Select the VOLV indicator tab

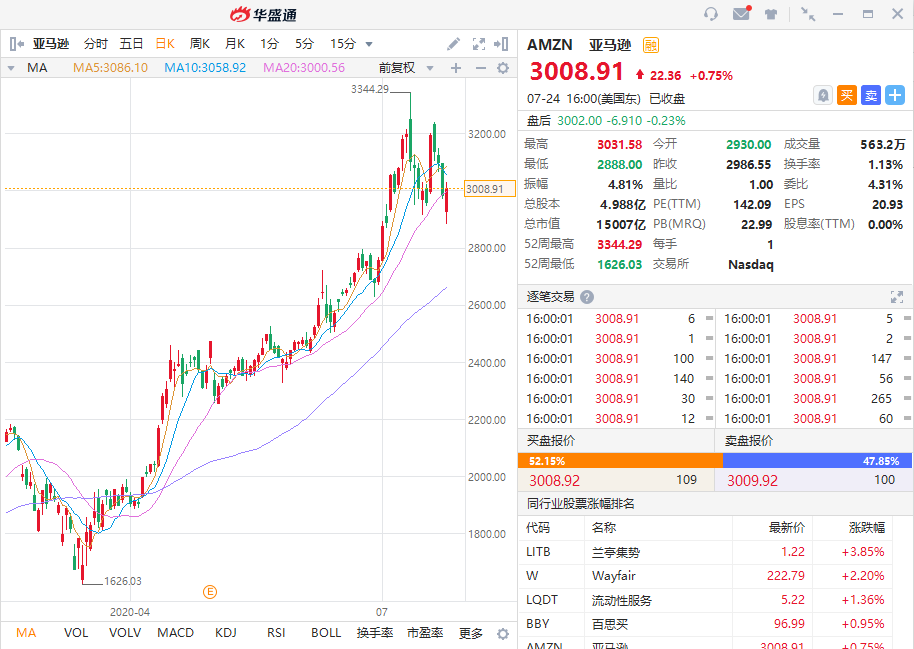[125, 633]
